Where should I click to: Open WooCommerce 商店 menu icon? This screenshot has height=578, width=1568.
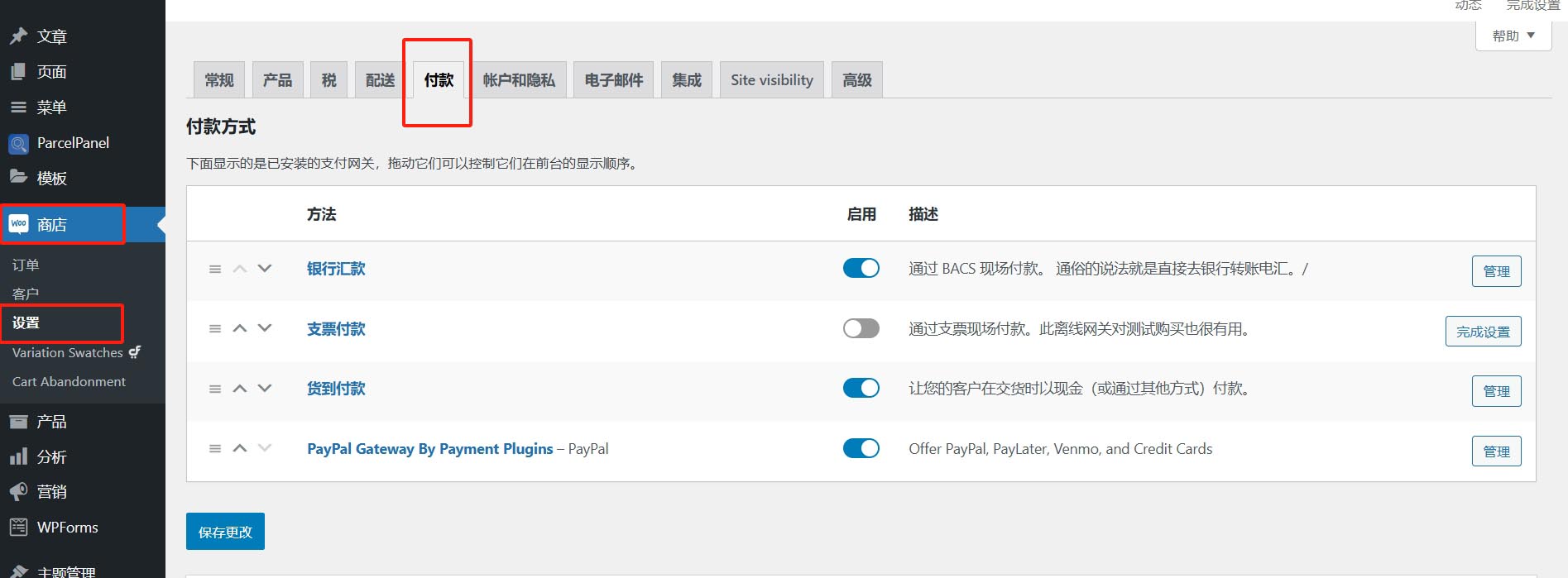(x=18, y=224)
